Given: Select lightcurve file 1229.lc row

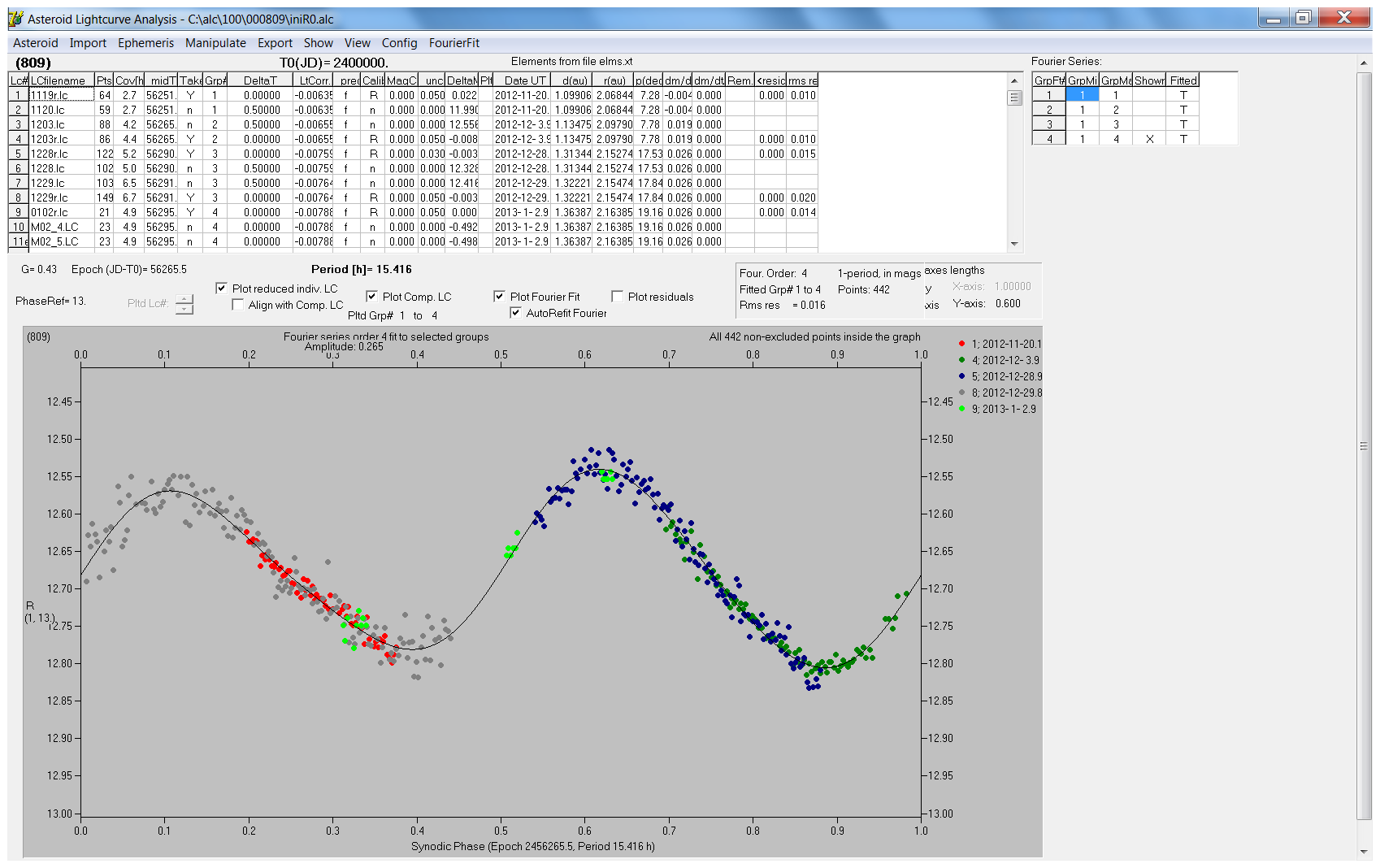Looking at the screenshot, I should [x=413, y=183].
